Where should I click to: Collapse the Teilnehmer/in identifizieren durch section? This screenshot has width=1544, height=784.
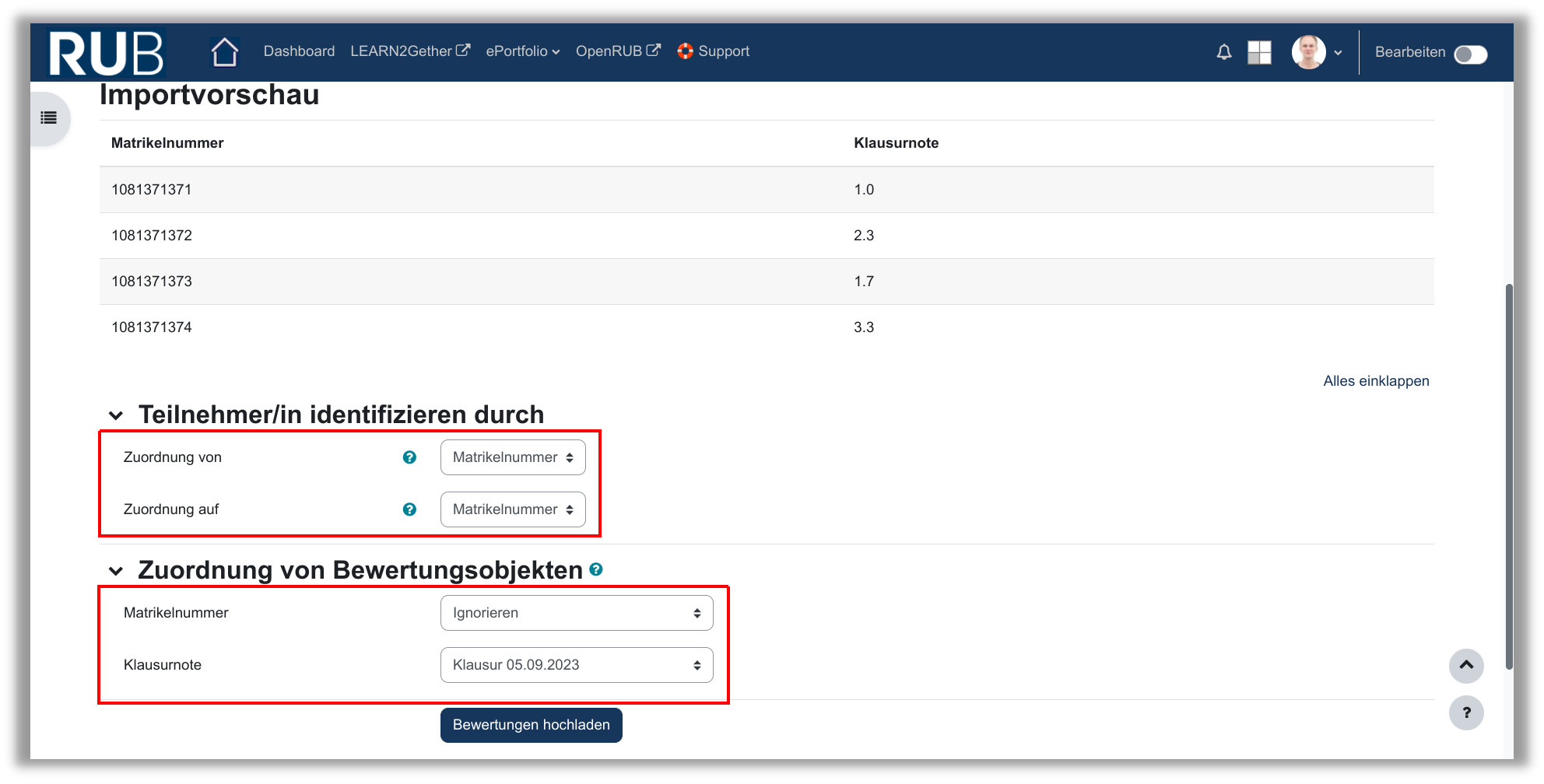click(x=116, y=415)
